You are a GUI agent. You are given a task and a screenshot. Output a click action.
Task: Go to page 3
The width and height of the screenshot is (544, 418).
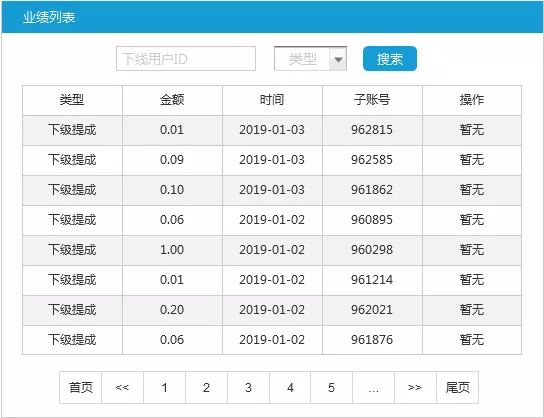click(248, 387)
